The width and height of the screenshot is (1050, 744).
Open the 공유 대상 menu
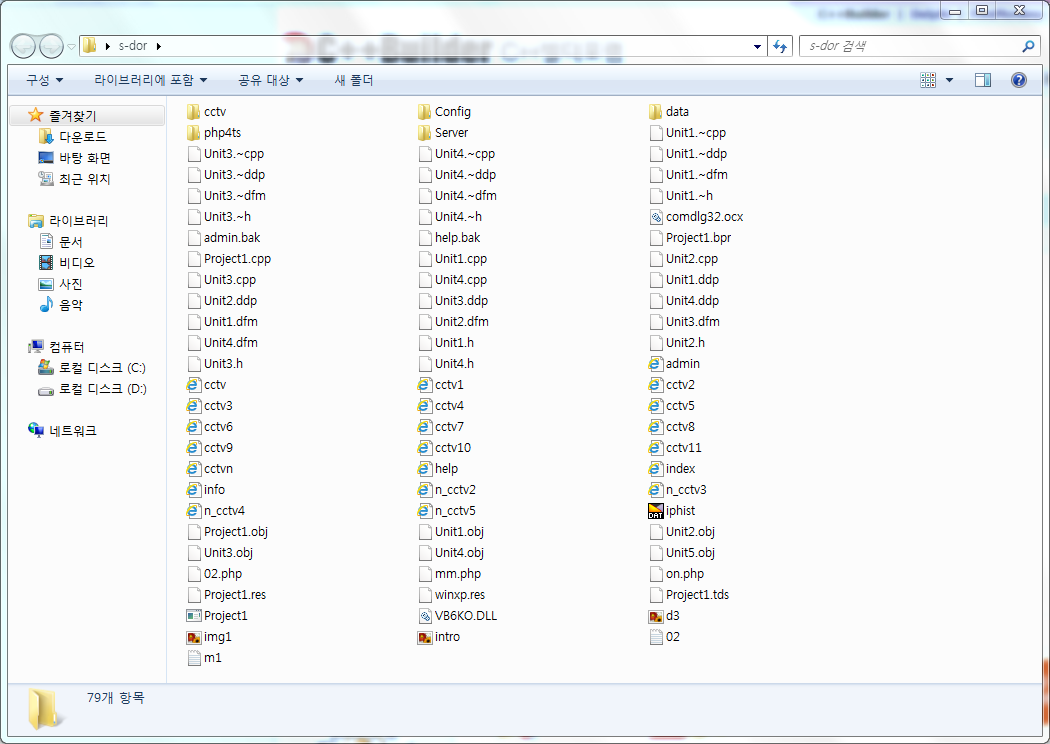click(270, 80)
